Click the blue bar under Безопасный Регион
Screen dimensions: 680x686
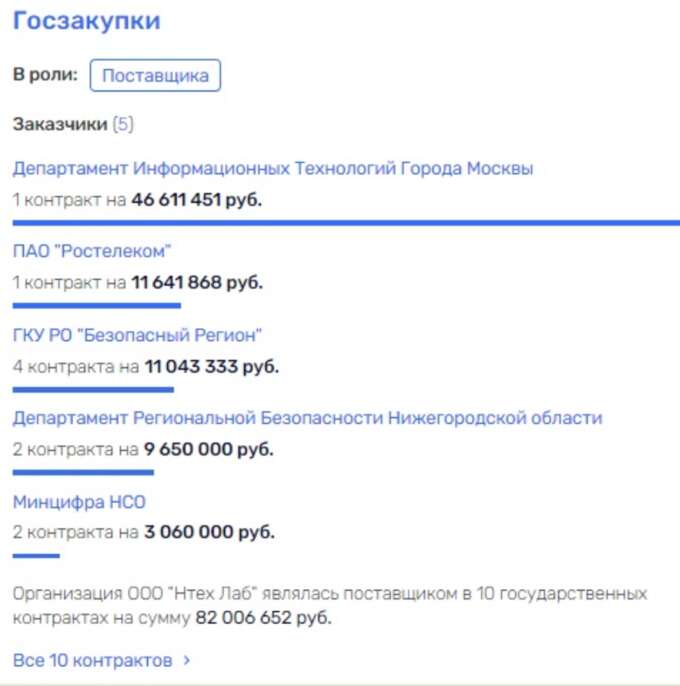[x=93, y=389]
